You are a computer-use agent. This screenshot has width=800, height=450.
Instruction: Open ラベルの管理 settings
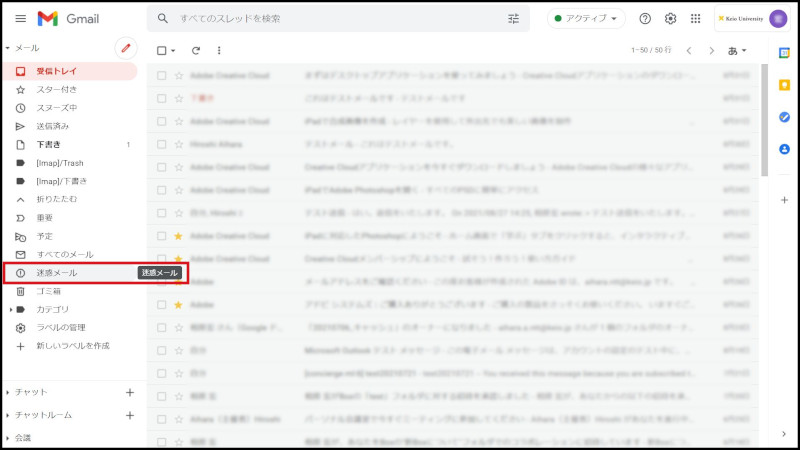[60, 328]
